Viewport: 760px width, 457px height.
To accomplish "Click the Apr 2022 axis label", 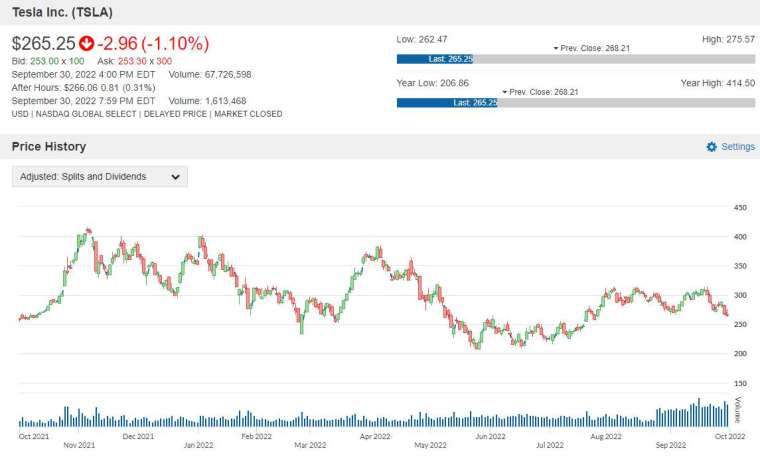I will coord(375,436).
